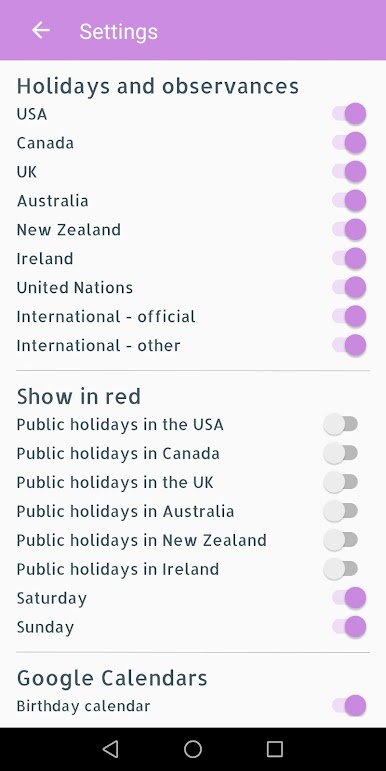Show Public holidays in Ireland in red
This screenshot has height=771, width=386.
tap(341, 569)
